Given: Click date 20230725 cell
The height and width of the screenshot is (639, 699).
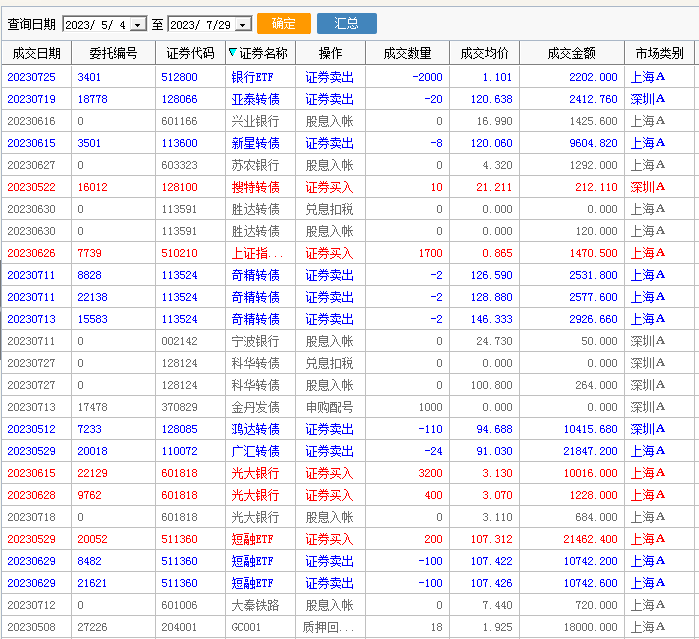Looking at the screenshot, I should click(x=31, y=77).
